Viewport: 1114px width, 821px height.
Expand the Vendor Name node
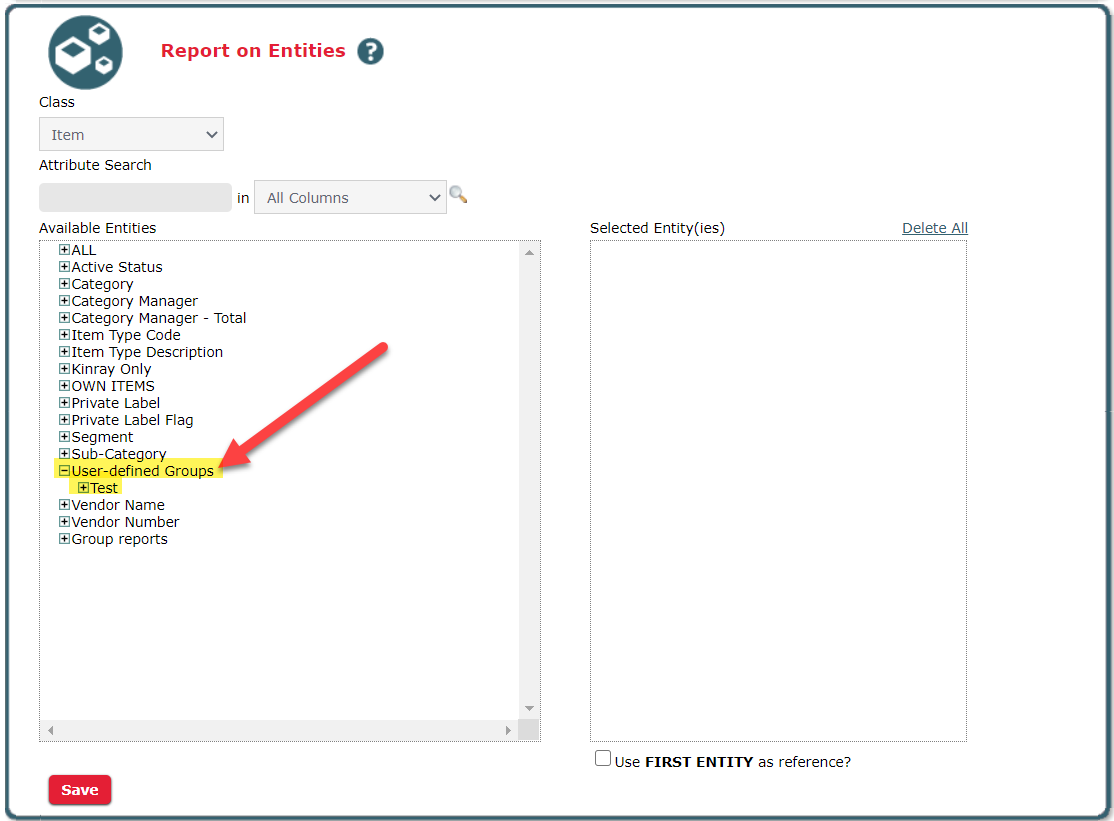pyautogui.click(x=65, y=505)
